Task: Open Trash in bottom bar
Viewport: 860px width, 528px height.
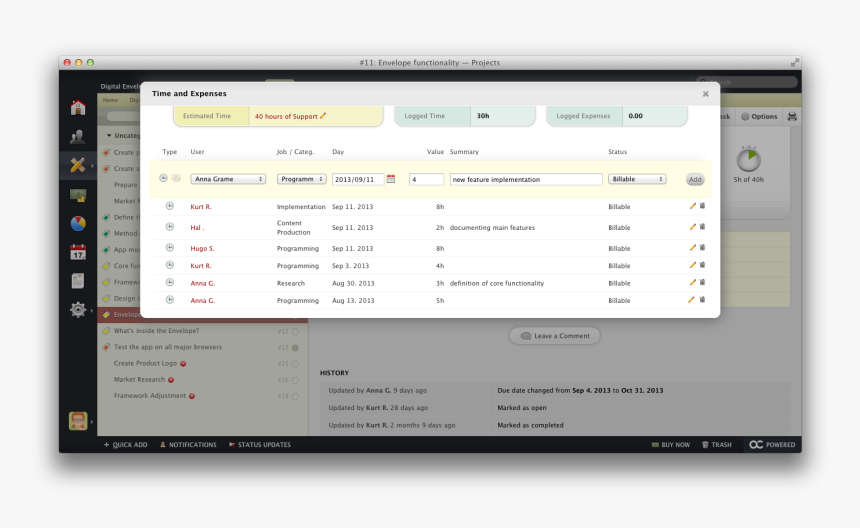Action: coord(717,445)
